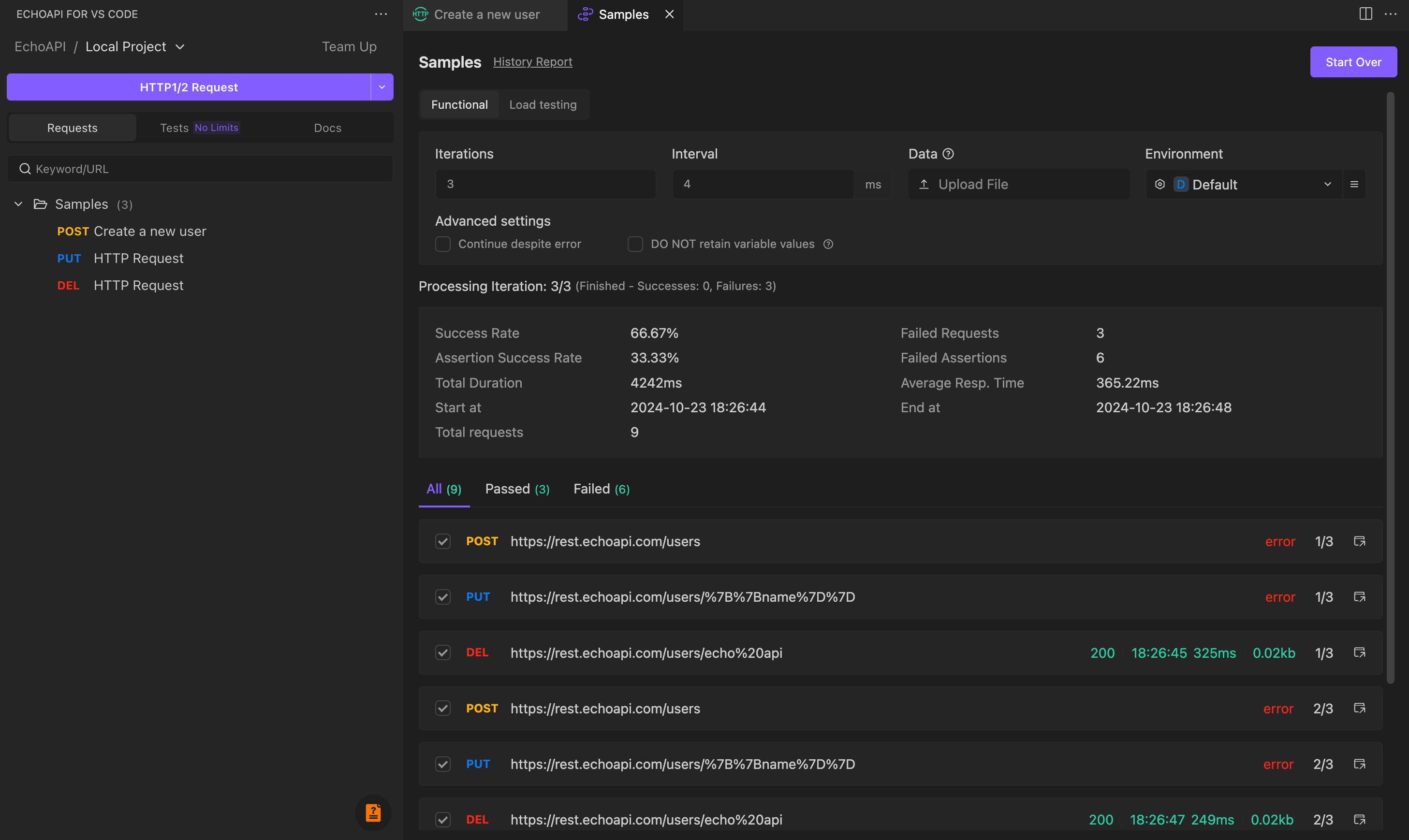
Task: Click Upload File button
Action: point(1019,184)
